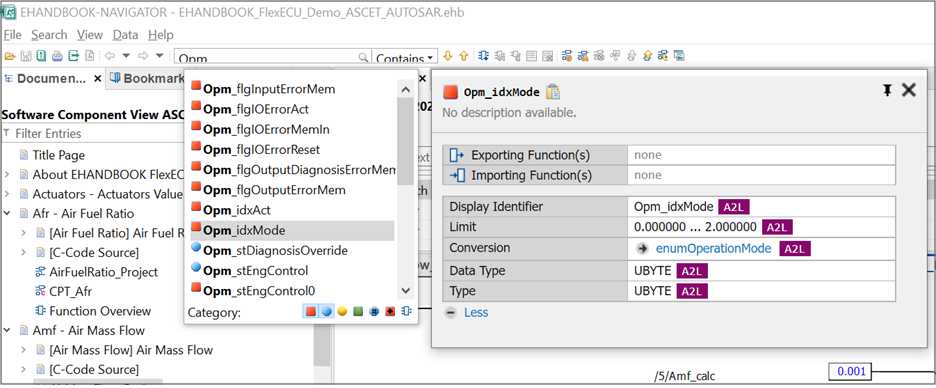Click the search magnifier icon in search box

click(363, 57)
